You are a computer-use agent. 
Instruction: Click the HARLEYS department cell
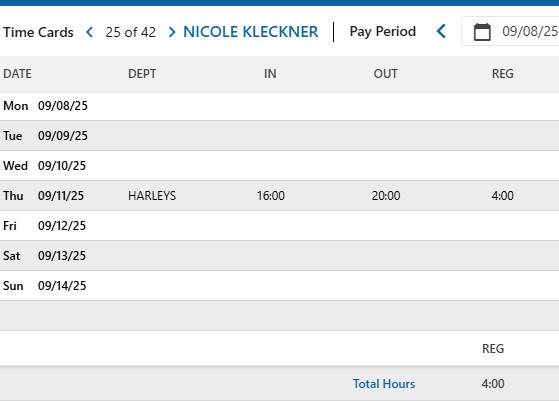click(x=152, y=195)
